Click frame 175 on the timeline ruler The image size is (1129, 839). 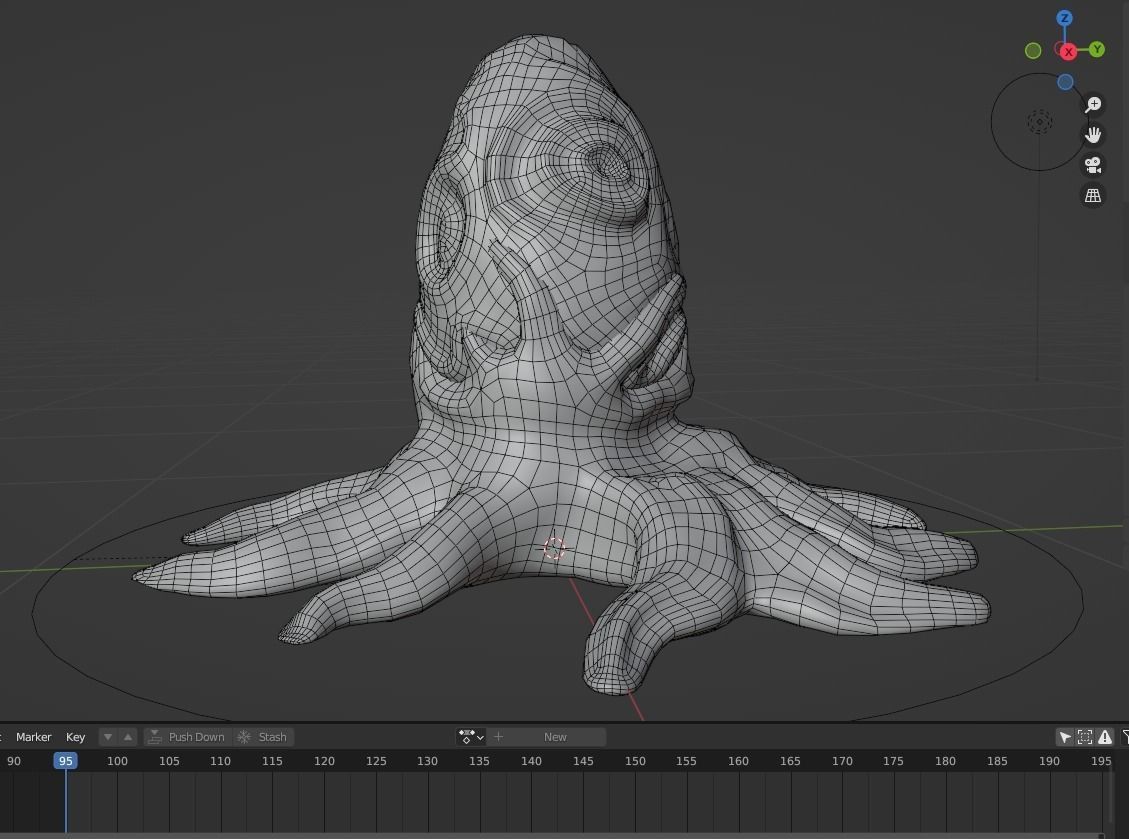893,761
